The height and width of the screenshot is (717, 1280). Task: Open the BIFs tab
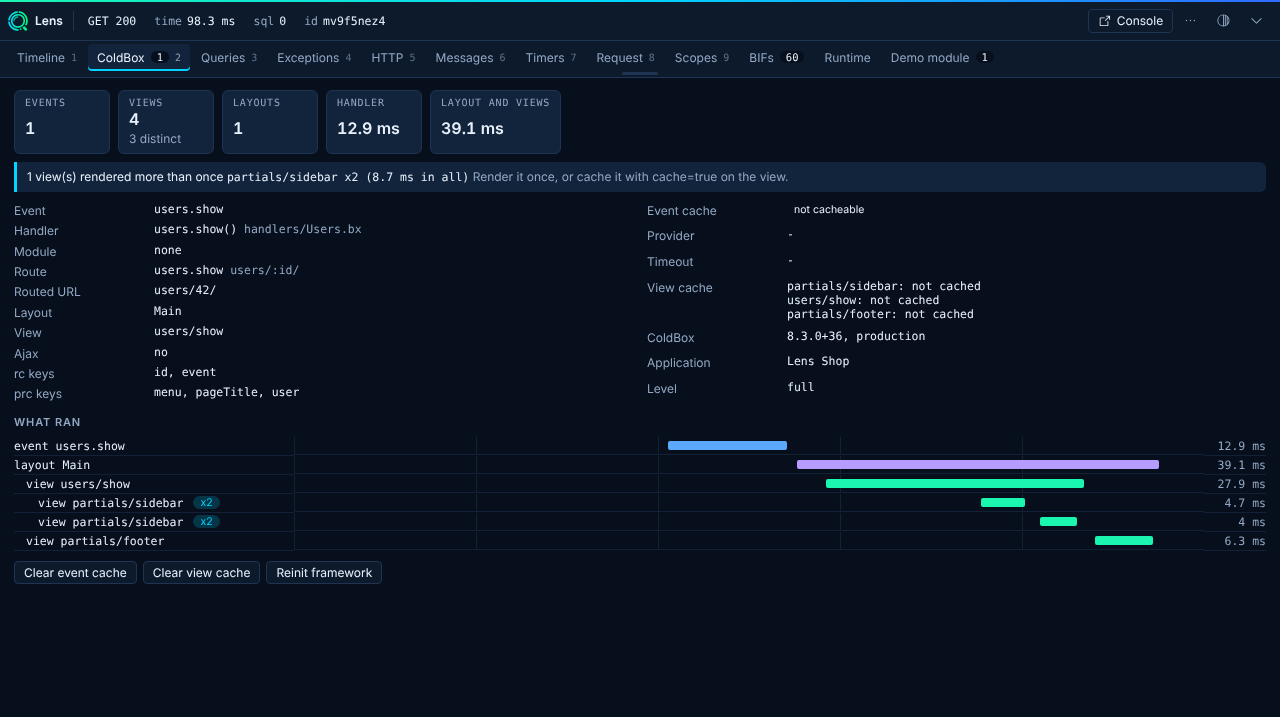click(775, 58)
